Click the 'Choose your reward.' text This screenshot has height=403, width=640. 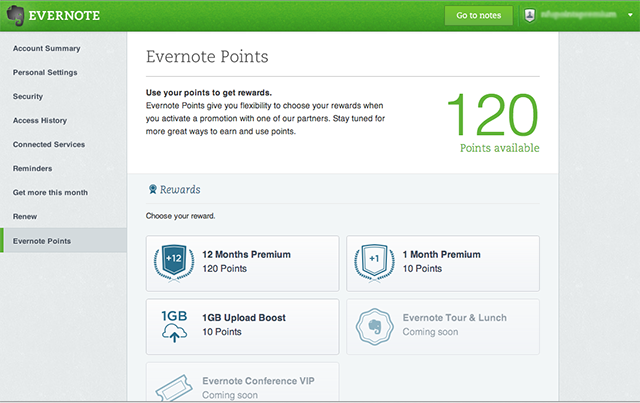point(180,216)
